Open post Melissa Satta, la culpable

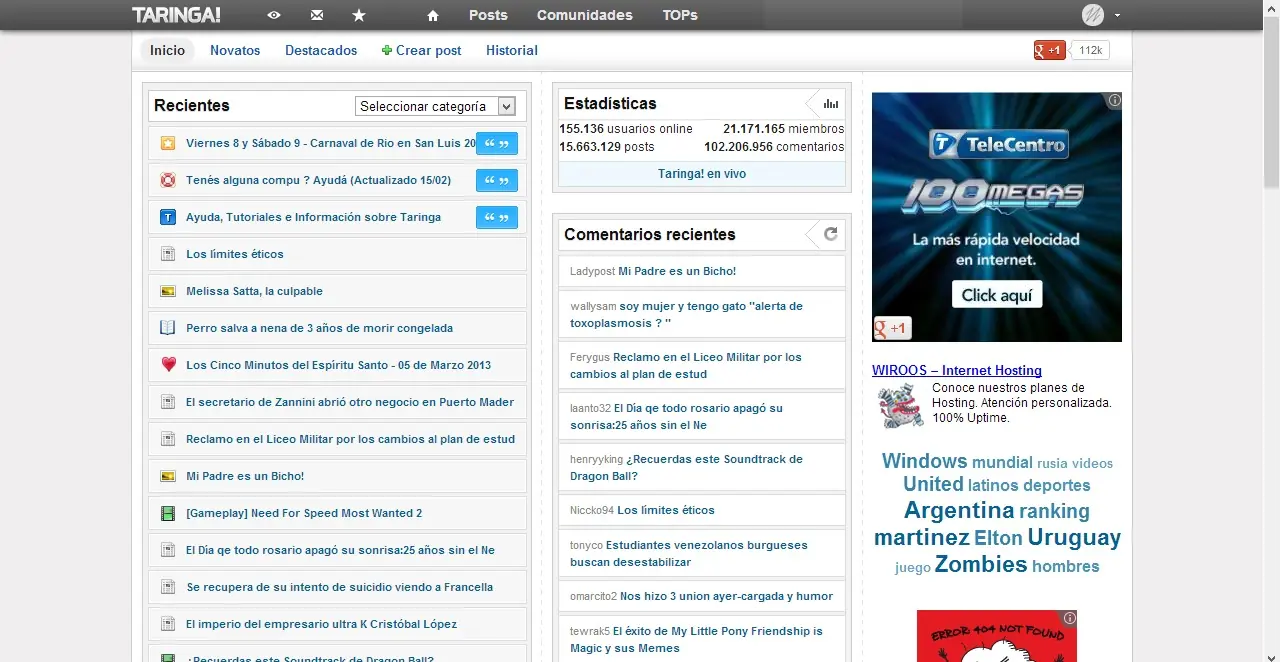click(254, 291)
